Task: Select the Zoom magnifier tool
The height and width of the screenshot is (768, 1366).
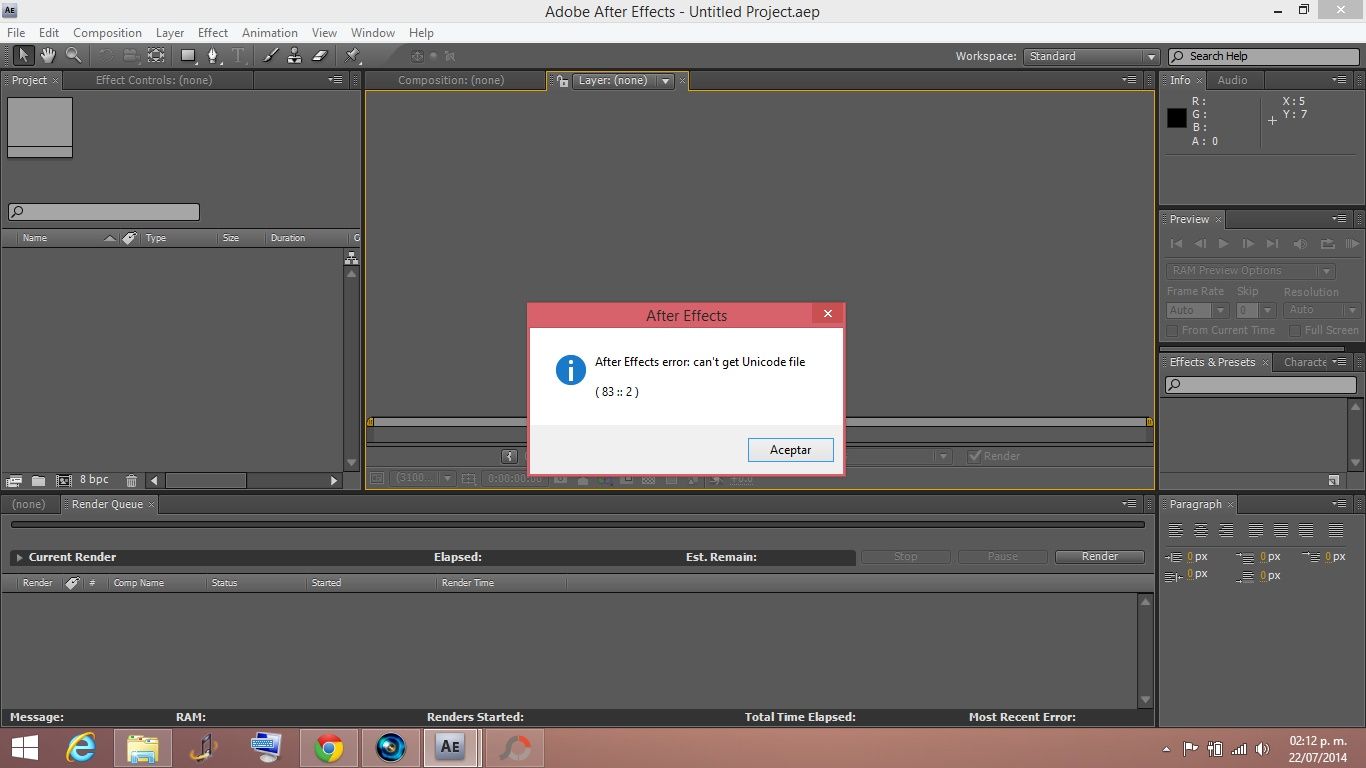Action: [x=73, y=56]
